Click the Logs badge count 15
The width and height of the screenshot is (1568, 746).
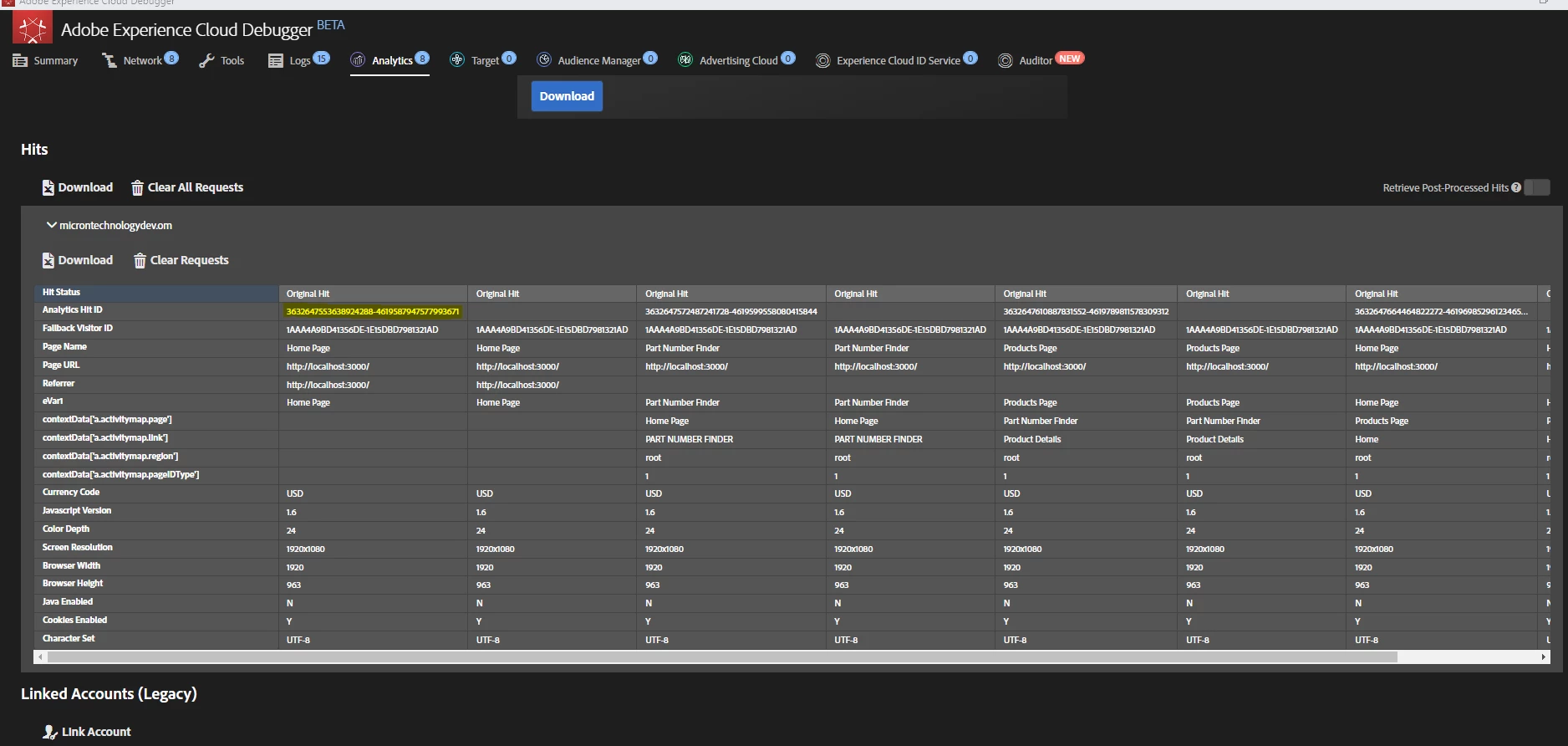pyautogui.click(x=321, y=58)
